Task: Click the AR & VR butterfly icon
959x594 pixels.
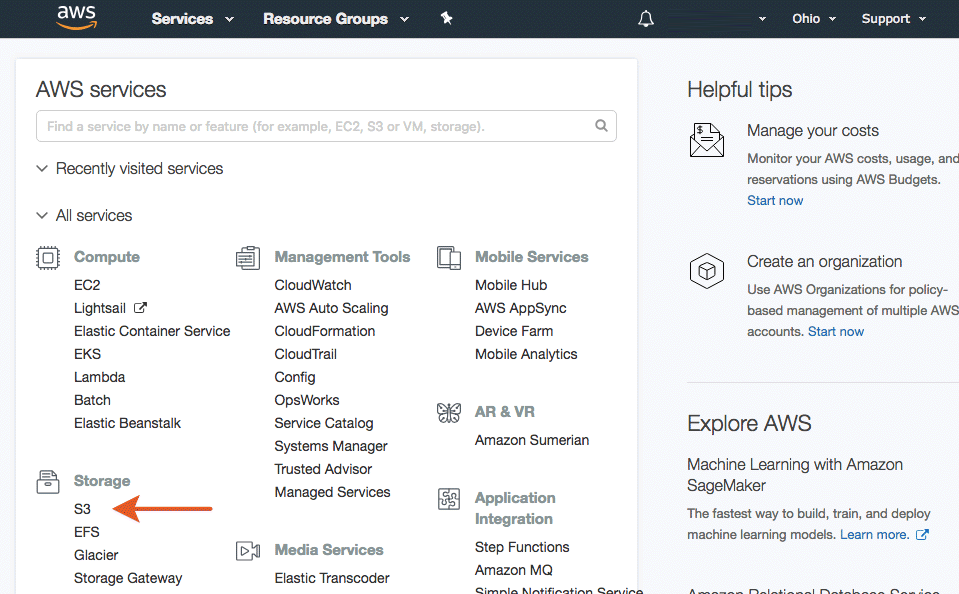Action: pyautogui.click(x=449, y=413)
